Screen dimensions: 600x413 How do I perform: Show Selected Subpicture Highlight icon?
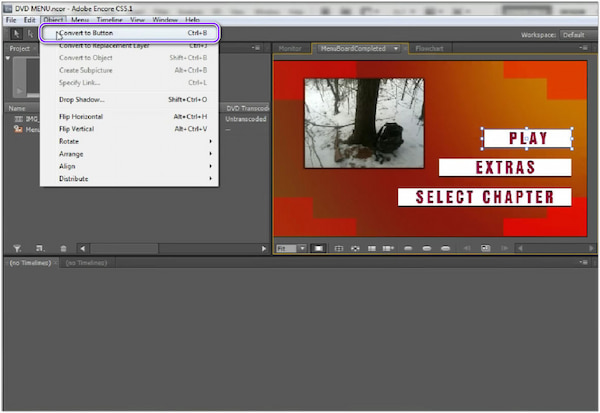pos(427,248)
